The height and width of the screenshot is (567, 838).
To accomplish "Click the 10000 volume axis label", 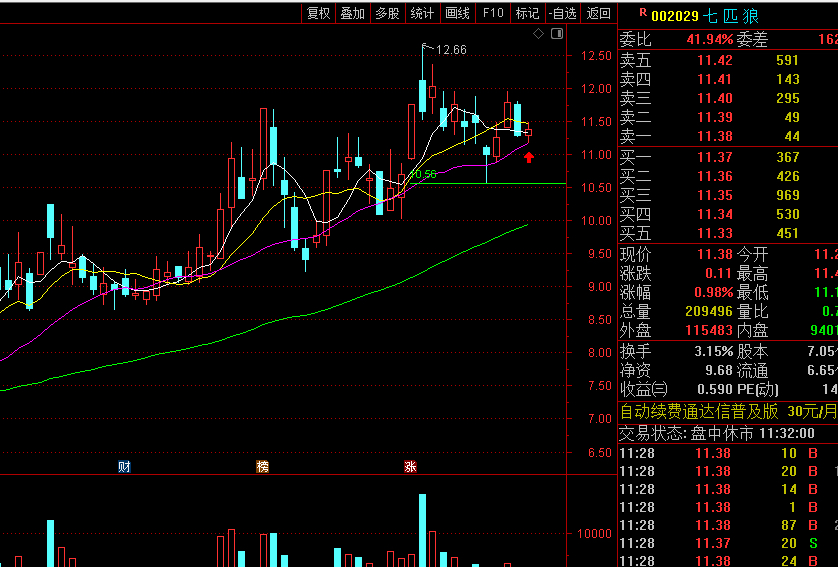I will (x=594, y=533).
